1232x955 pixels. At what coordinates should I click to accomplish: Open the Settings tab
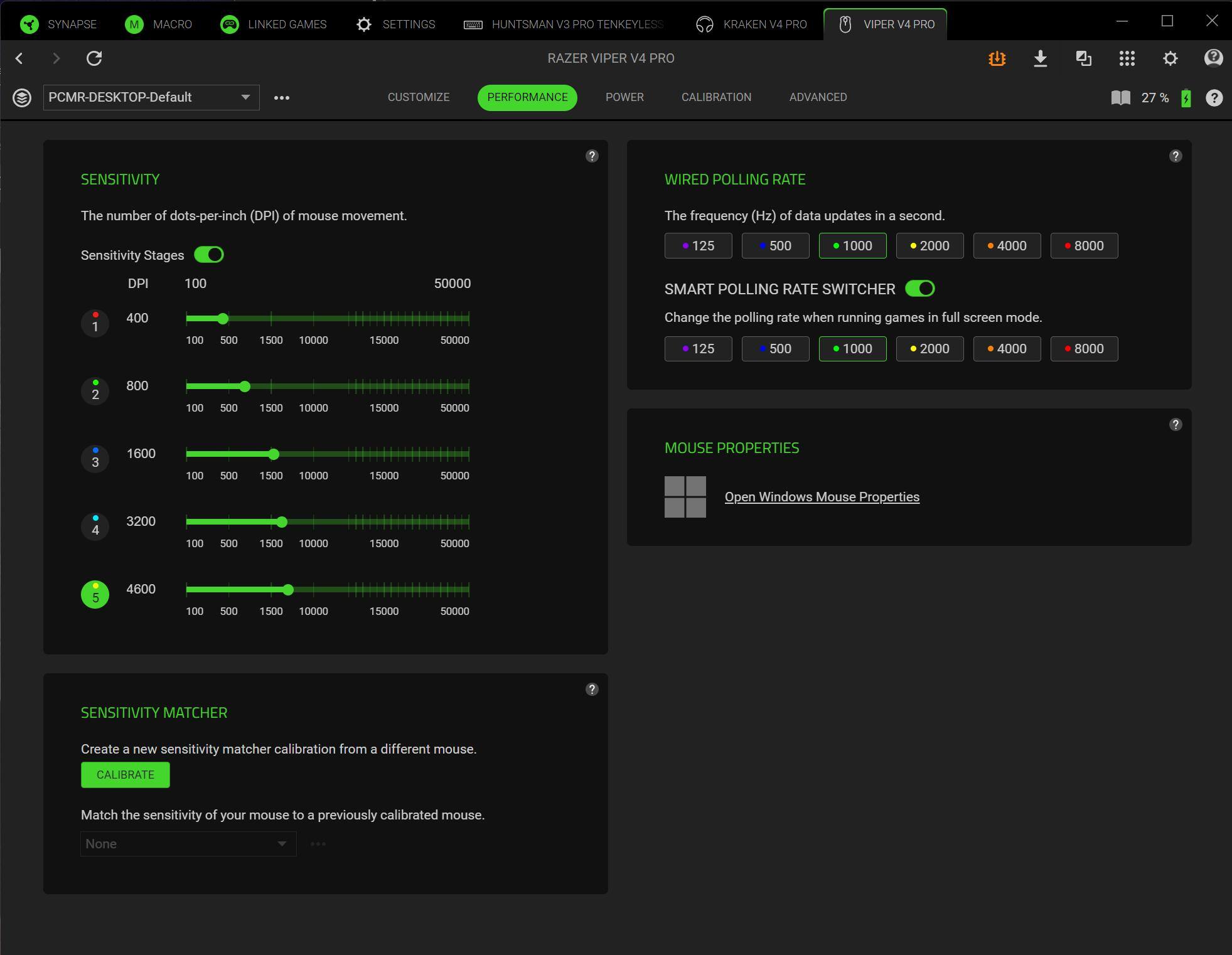pos(396,24)
